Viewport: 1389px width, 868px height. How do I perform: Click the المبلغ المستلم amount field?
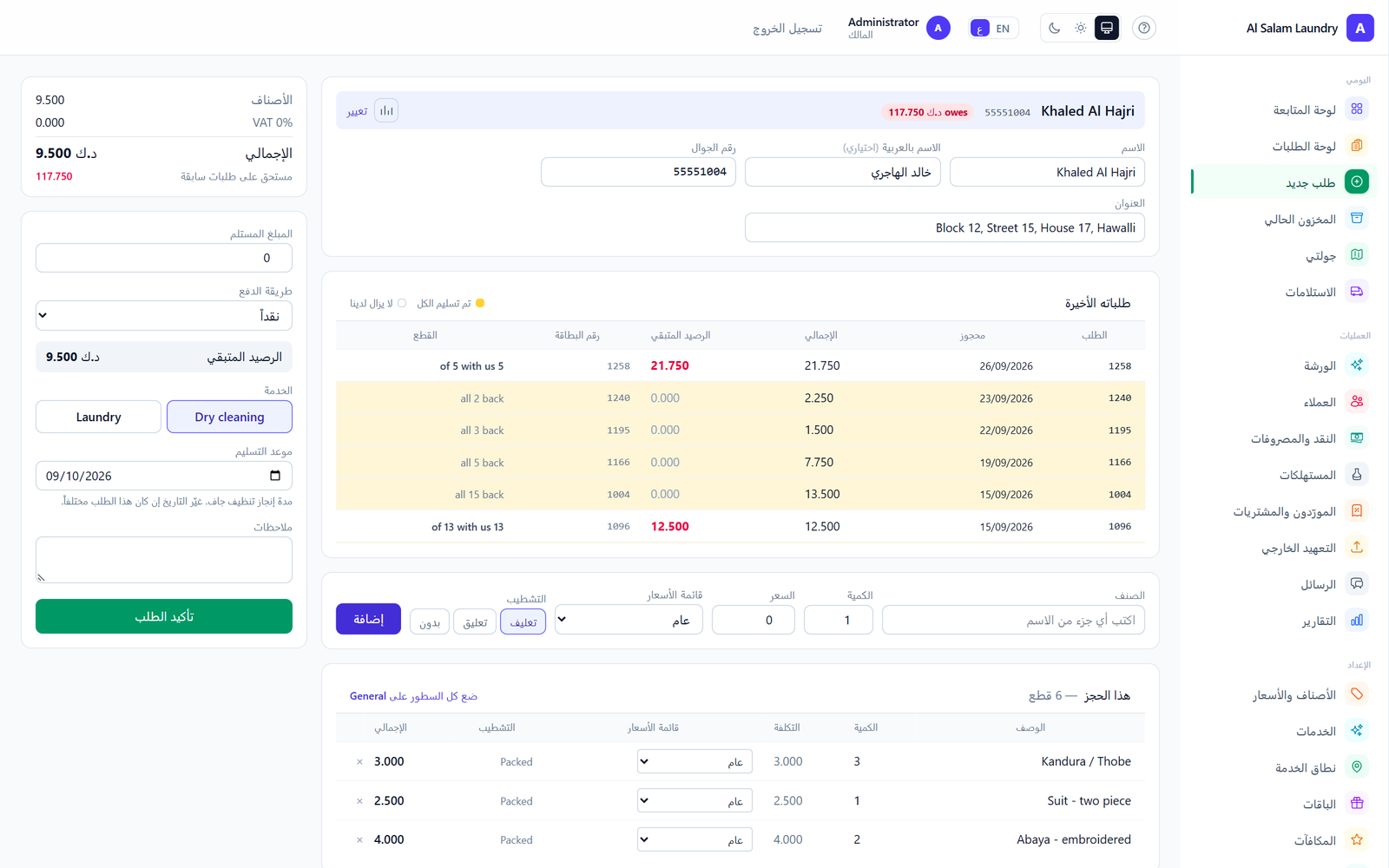[x=164, y=258]
